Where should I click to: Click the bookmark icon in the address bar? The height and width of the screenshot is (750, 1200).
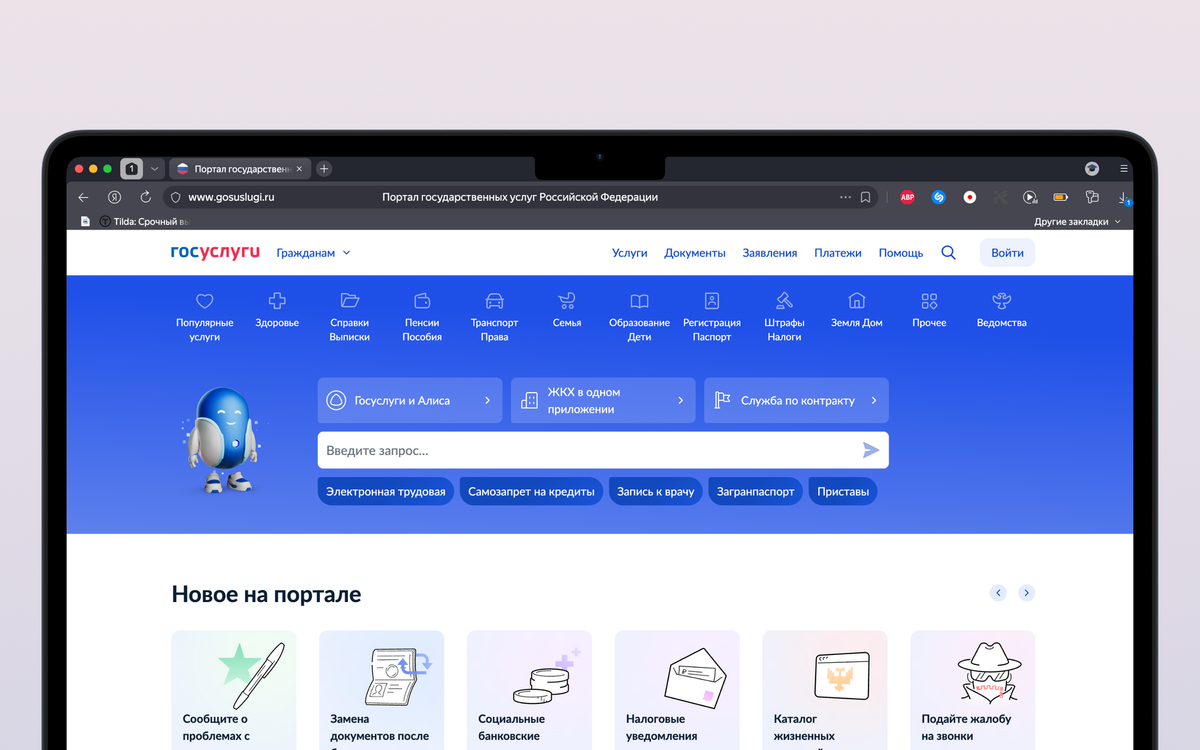pyautogui.click(x=865, y=197)
